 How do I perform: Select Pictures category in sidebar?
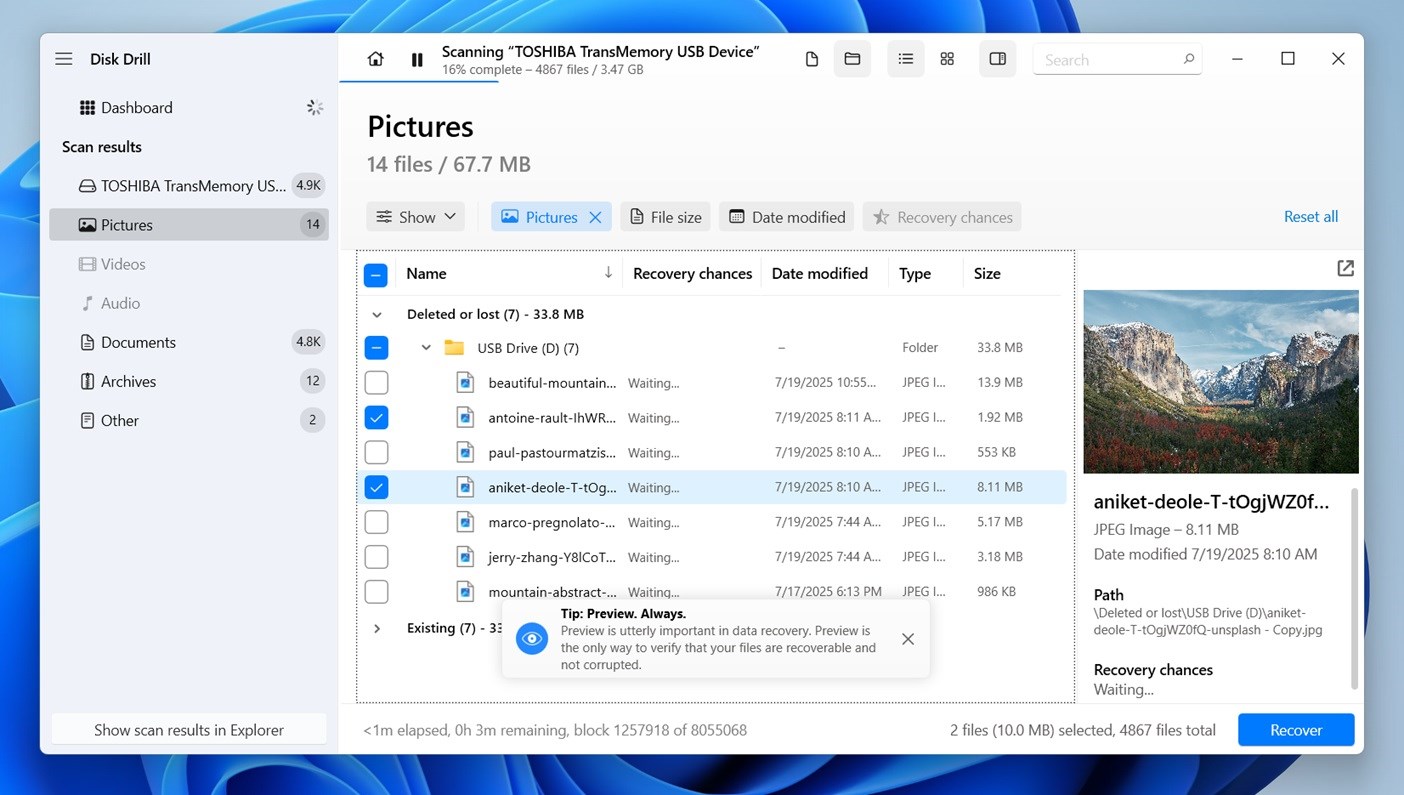coord(189,225)
